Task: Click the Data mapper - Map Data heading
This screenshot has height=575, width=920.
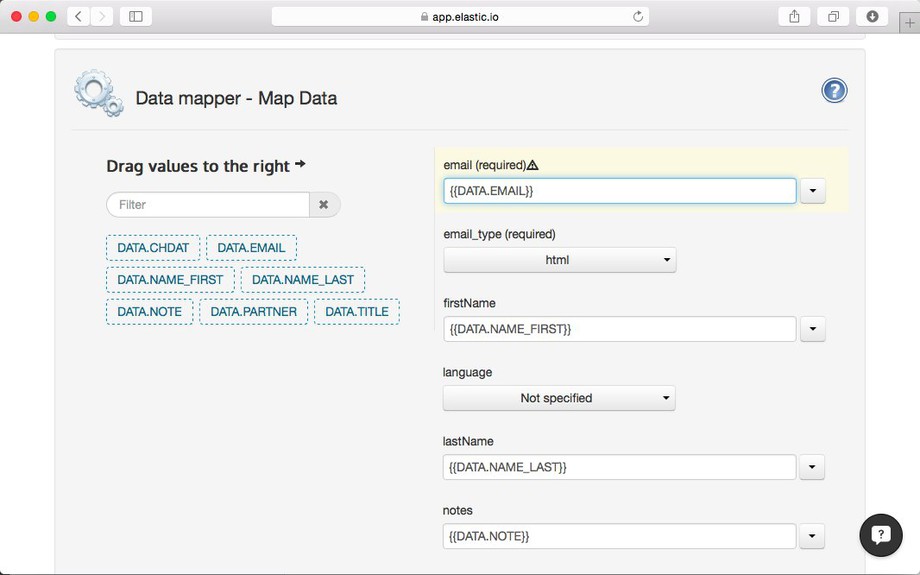Action: pos(236,98)
